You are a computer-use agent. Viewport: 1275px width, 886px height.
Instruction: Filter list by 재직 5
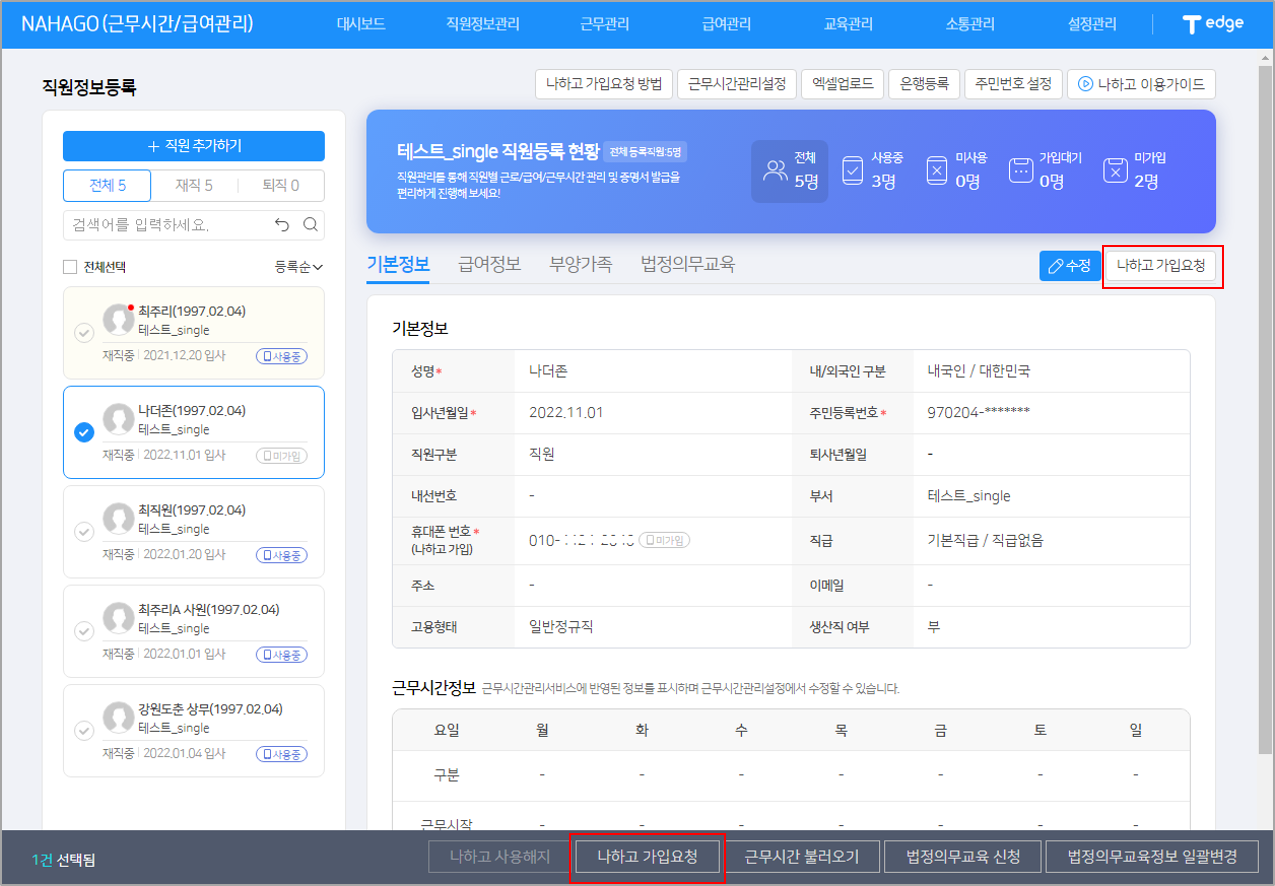[194, 186]
